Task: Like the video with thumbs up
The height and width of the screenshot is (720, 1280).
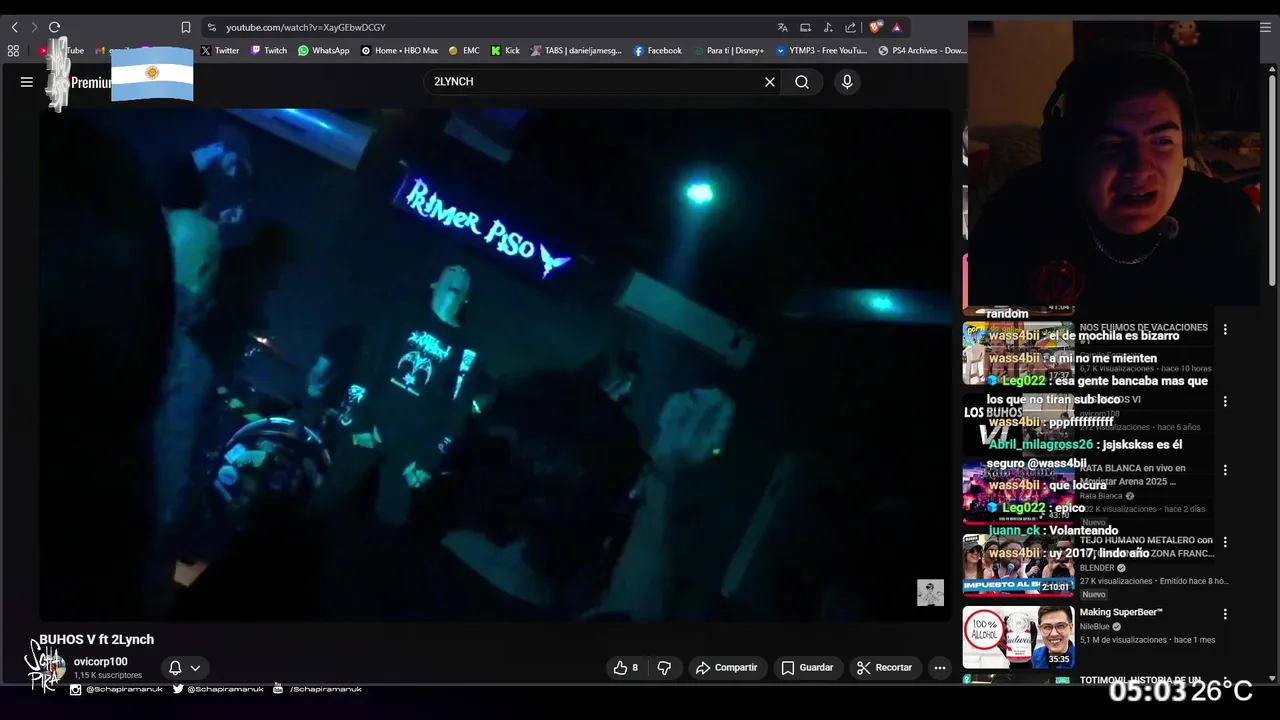Action: 626,668
